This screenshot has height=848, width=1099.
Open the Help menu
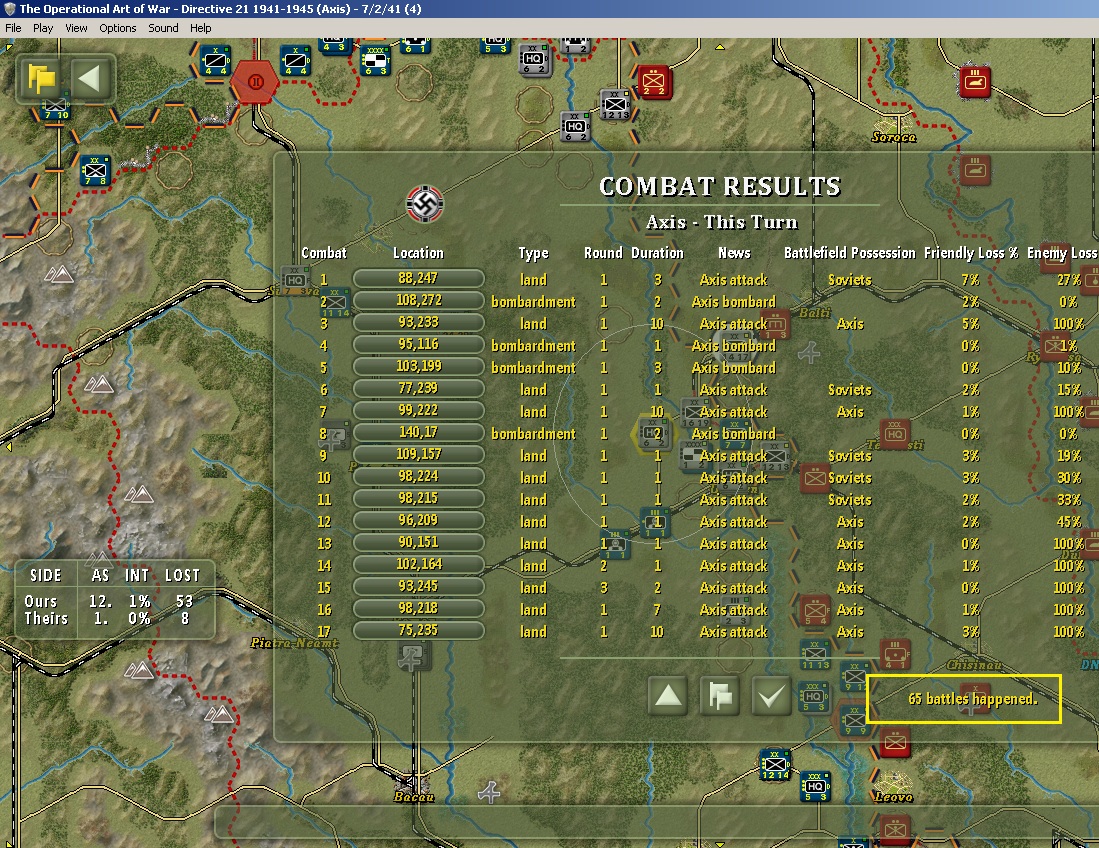click(200, 28)
